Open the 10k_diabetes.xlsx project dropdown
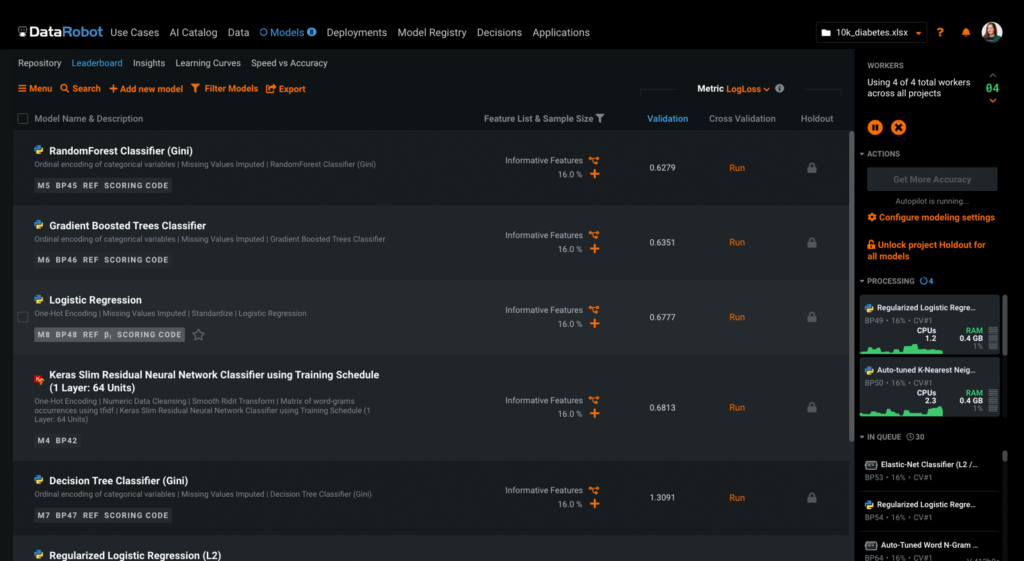Screen dimensions: 1024x561 click(x=871, y=32)
